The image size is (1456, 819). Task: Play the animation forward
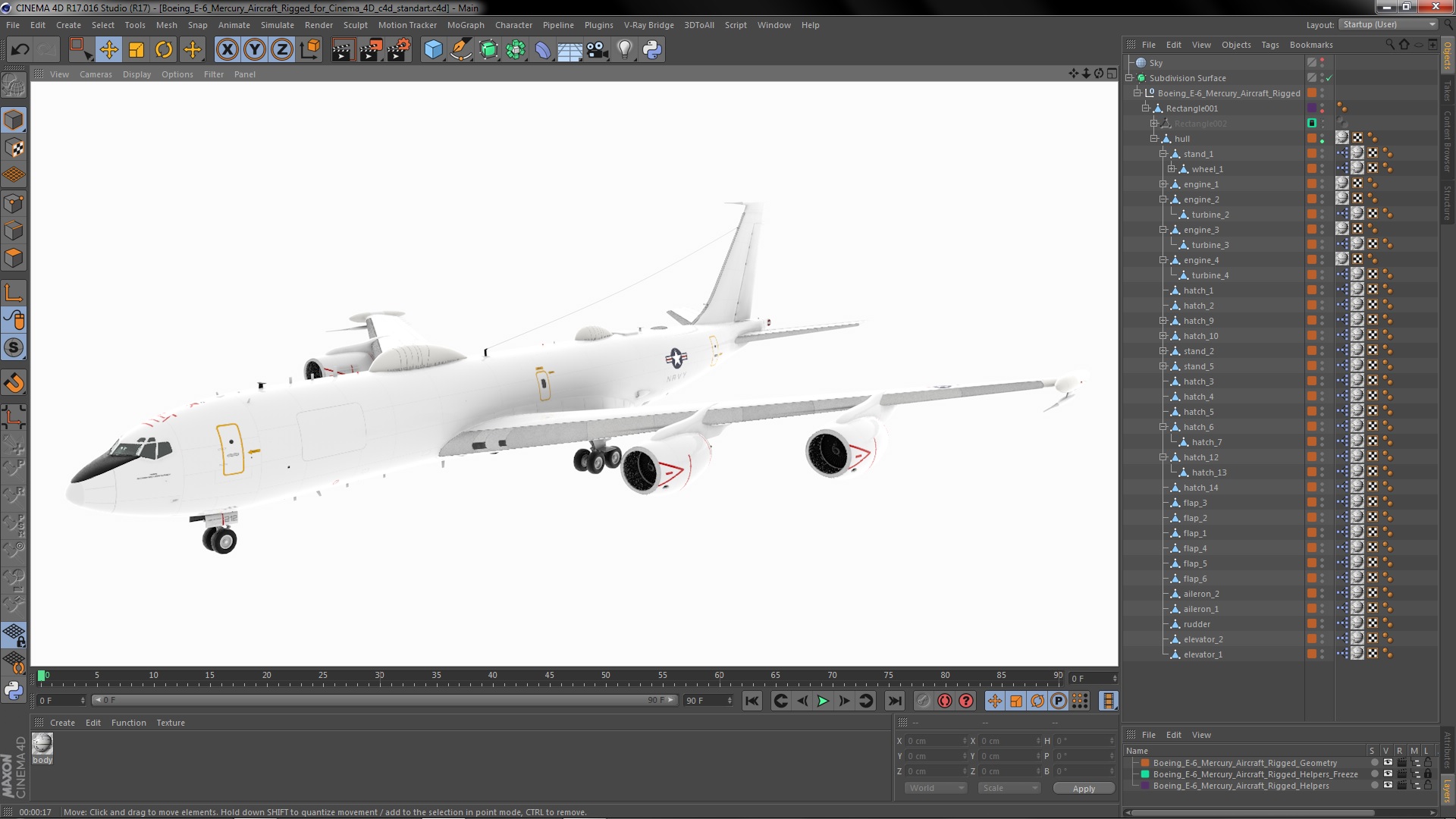[x=823, y=701]
